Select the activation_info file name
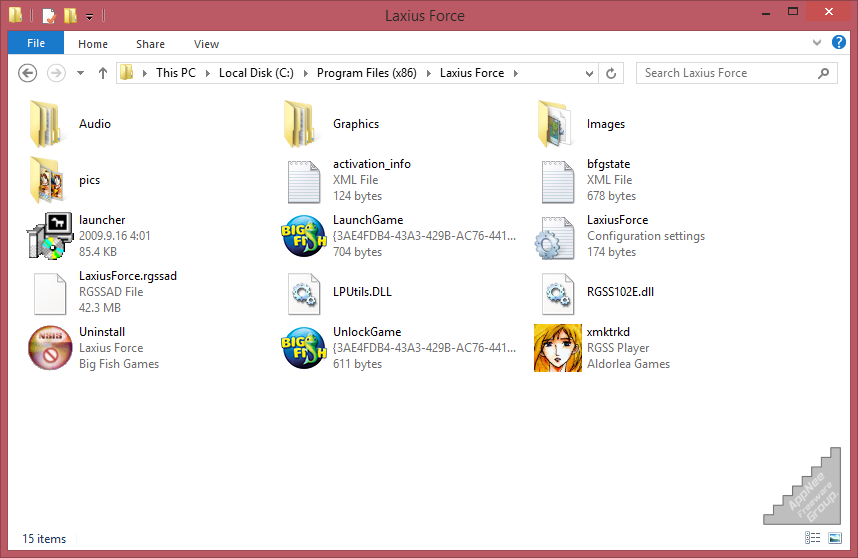The height and width of the screenshot is (558, 858). 372,164
